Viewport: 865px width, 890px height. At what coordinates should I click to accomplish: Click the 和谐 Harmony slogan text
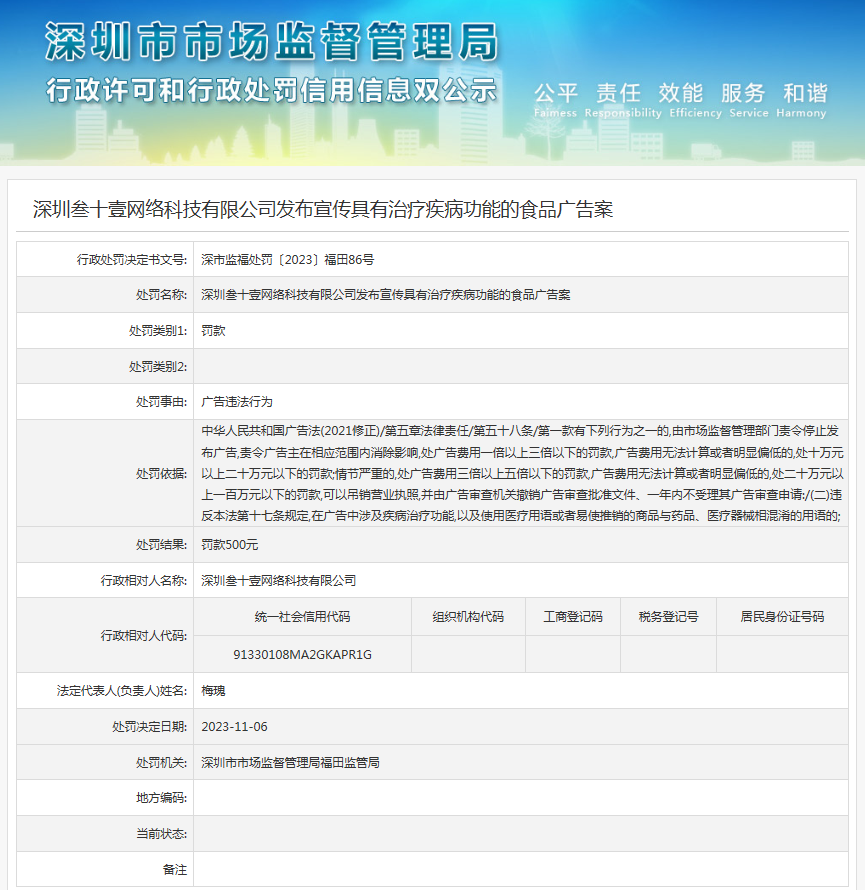point(801,100)
